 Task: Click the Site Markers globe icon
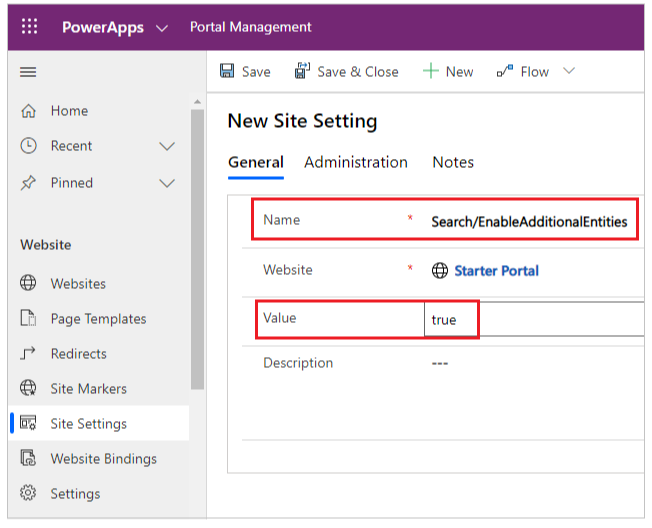(29, 388)
